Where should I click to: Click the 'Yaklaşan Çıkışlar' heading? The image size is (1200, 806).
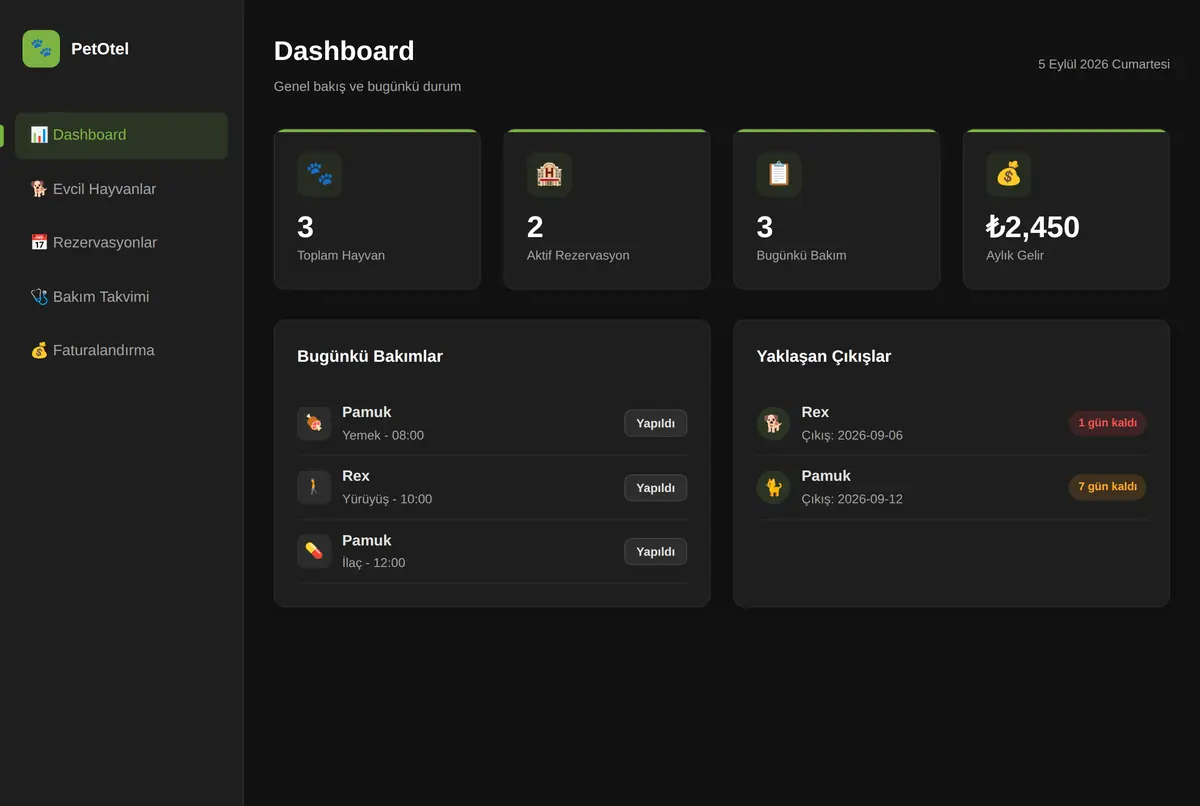[824, 356]
